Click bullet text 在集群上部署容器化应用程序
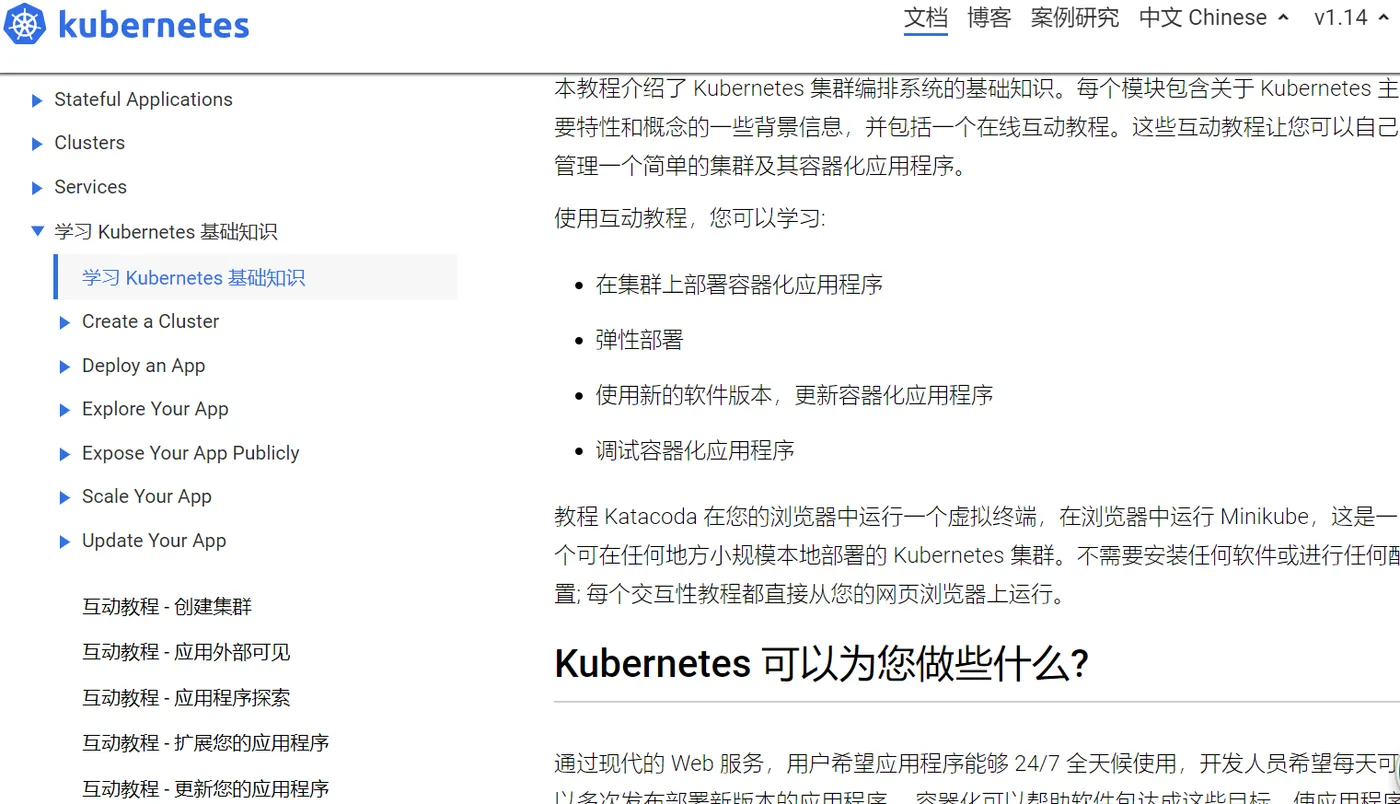The height and width of the screenshot is (804, 1400). click(x=739, y=284)
